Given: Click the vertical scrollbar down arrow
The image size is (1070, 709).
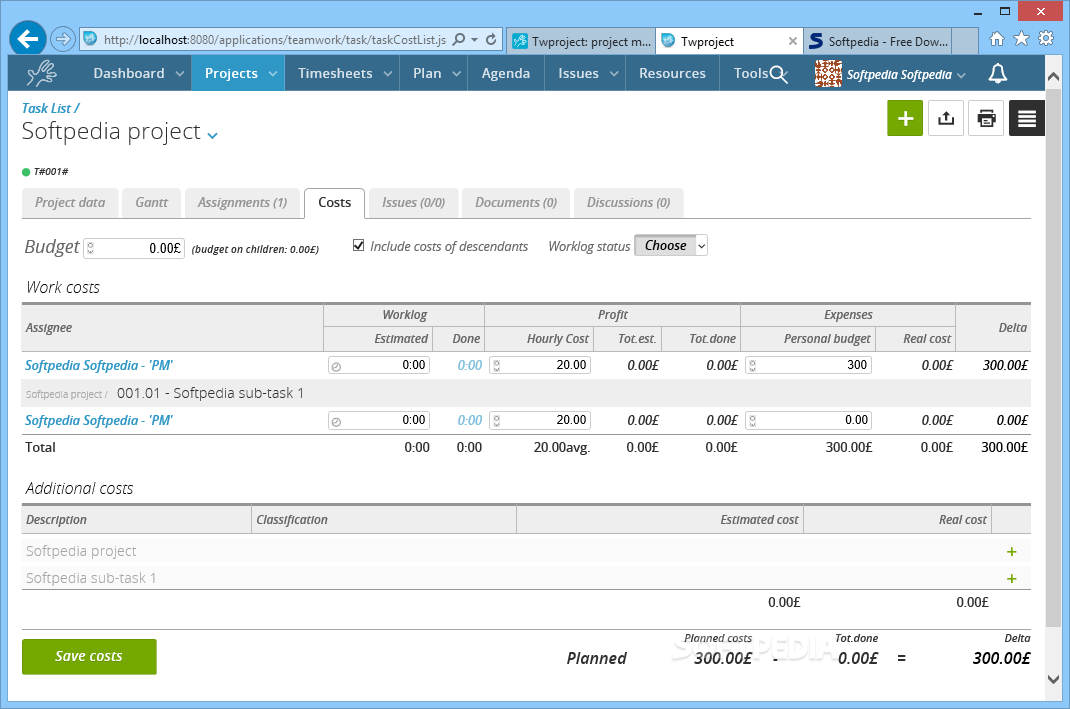Looking at the screenshot, I should 1053,680.
